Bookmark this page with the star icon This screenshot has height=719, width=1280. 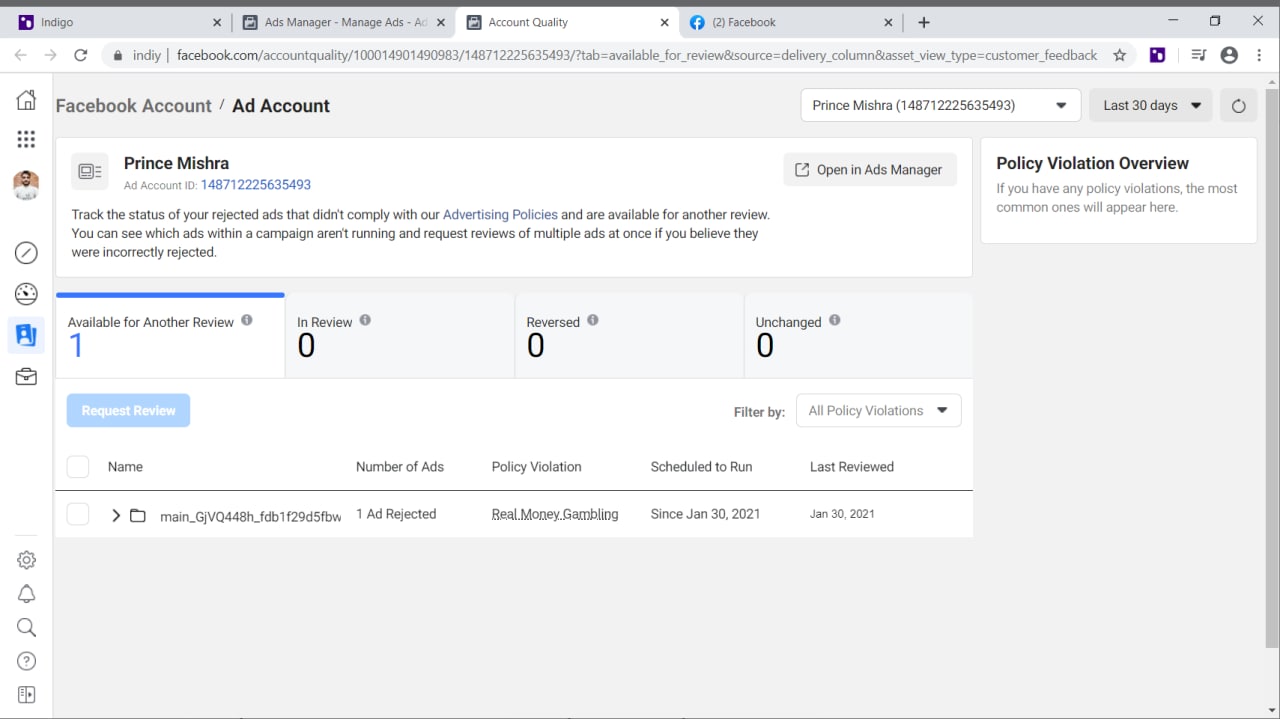pos(1119,55)
